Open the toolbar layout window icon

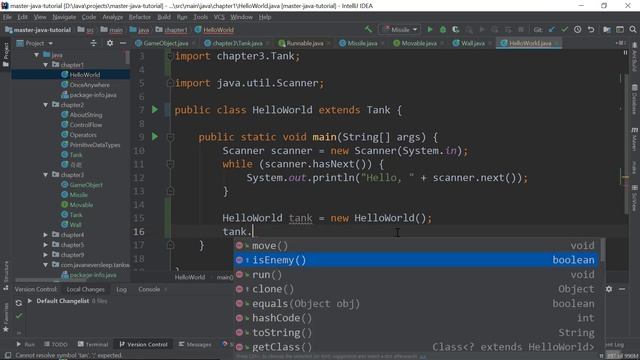(620, 29)
